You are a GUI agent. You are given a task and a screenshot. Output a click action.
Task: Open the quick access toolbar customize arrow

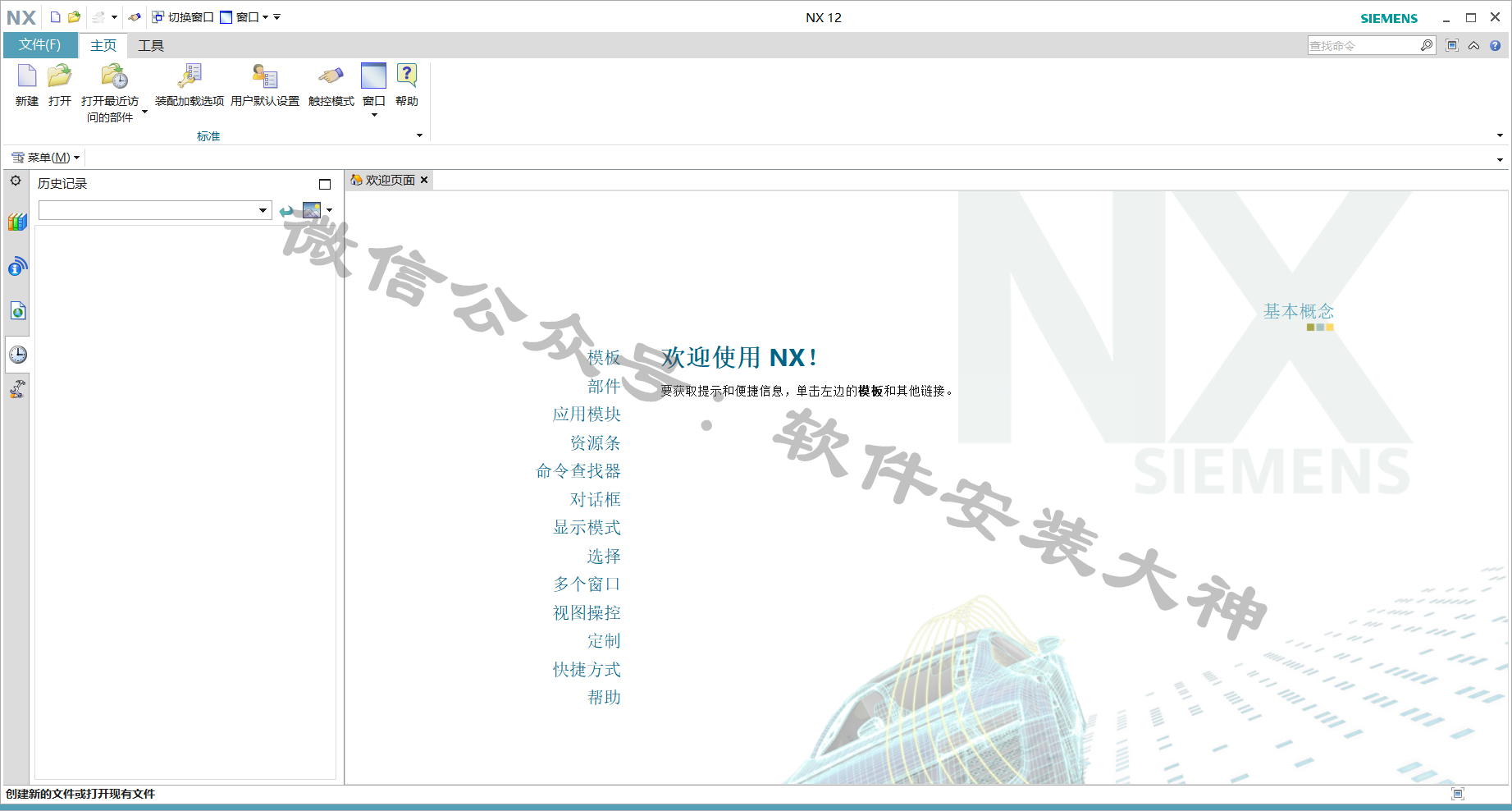(277, 17)
